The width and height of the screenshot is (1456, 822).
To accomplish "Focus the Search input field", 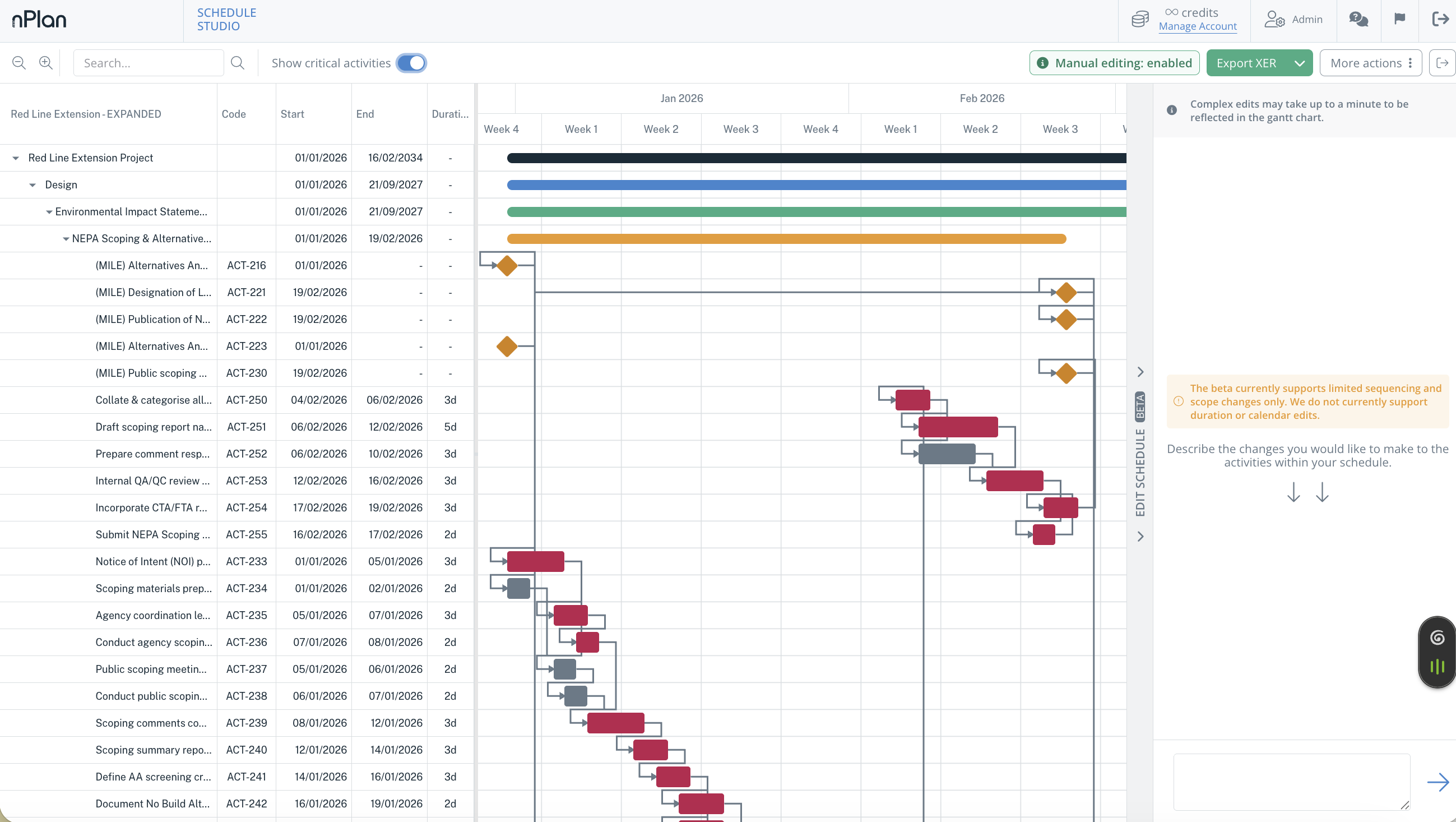I will click(149, 63).
